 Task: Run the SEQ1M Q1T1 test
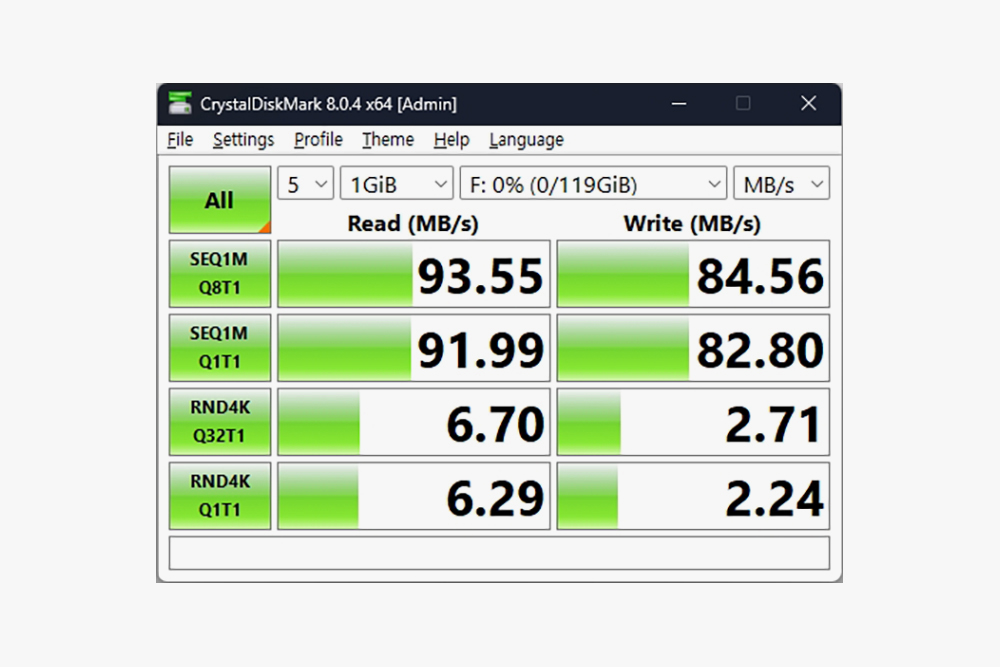pyautogui.click(x=220, y=348)
